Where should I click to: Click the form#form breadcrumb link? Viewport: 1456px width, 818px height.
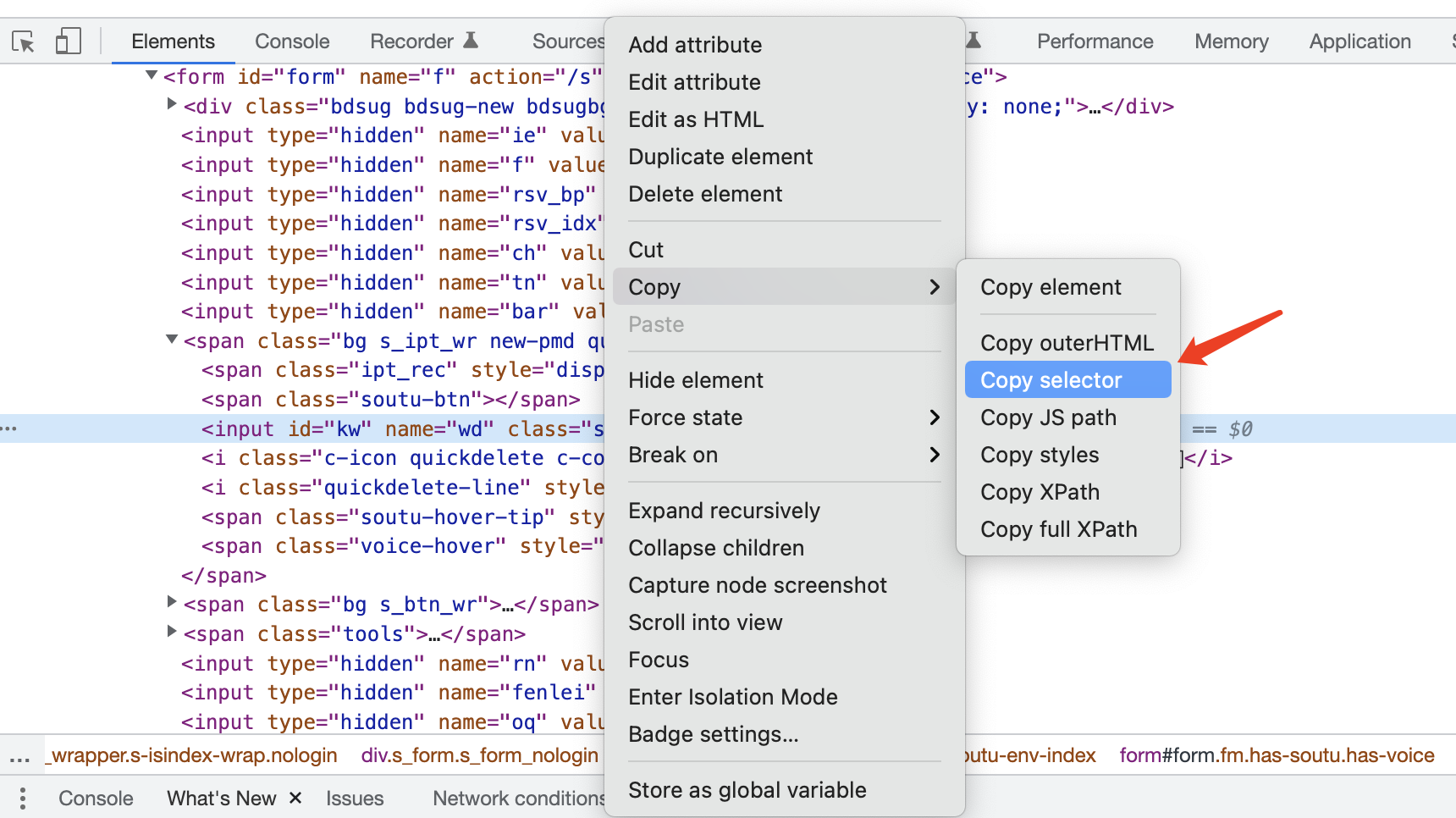tap(1277, 755)
